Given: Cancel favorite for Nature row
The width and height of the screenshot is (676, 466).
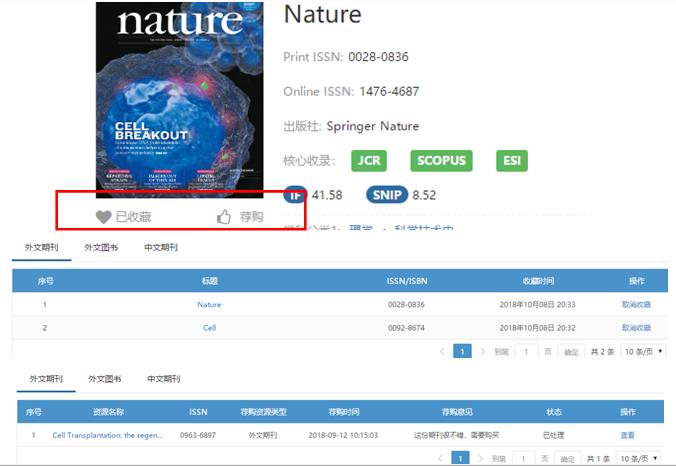Looking at the screenshot, I should [636, 304].
